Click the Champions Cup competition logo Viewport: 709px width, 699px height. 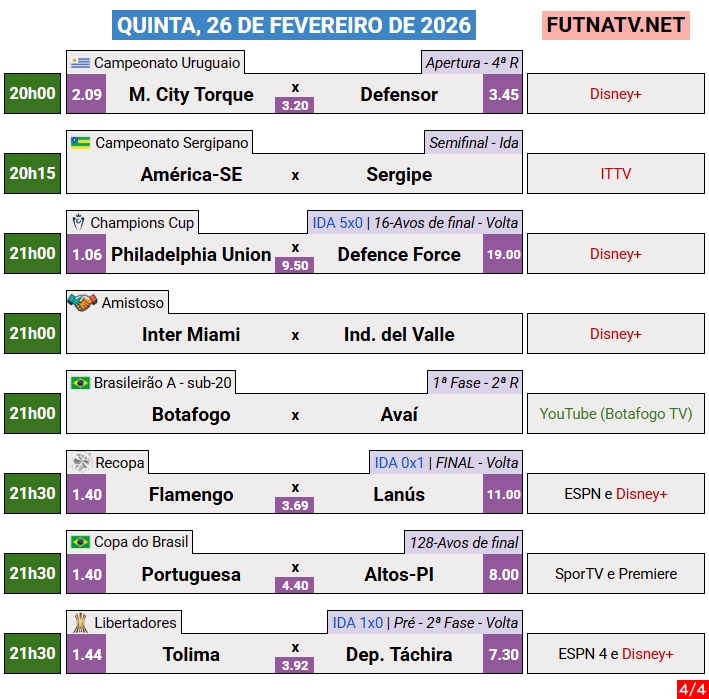79,222
